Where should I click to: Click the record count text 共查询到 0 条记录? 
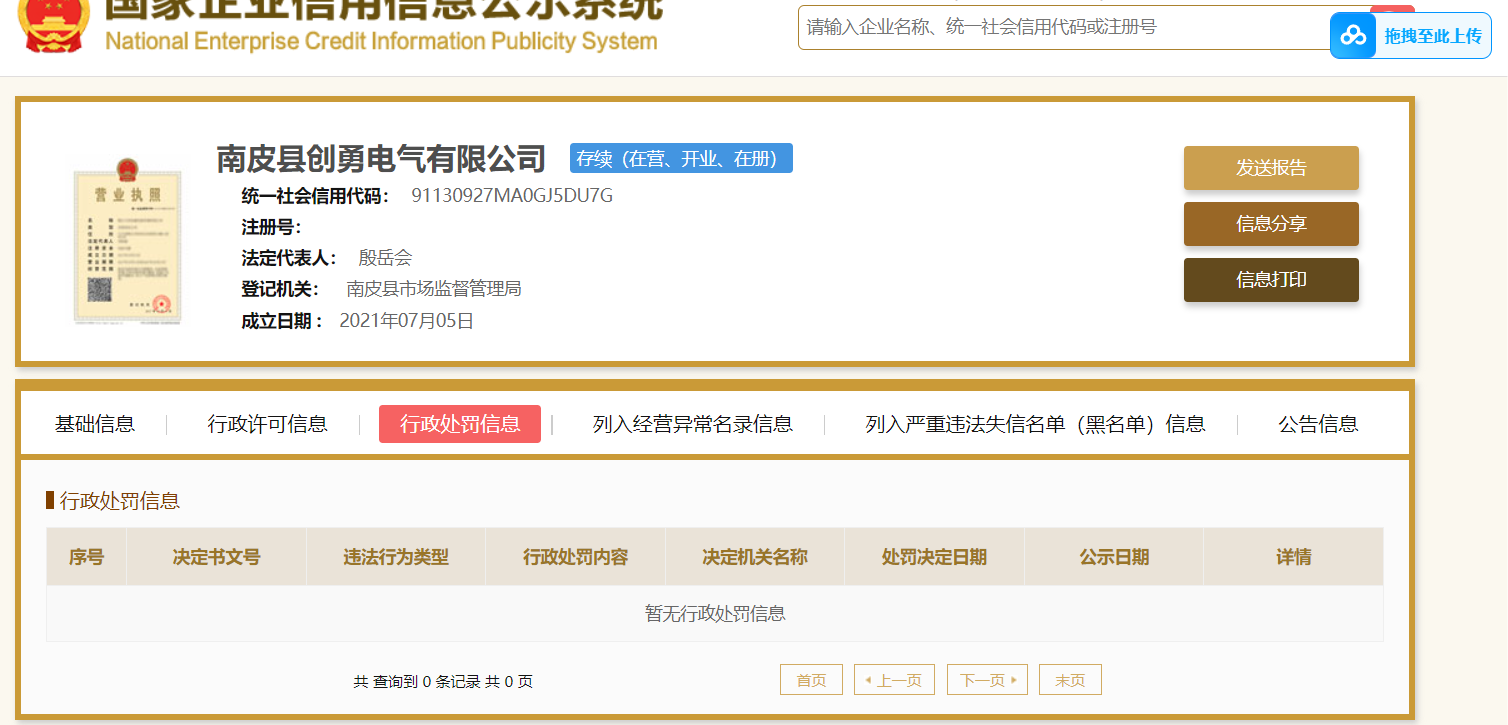click(417, 682)
